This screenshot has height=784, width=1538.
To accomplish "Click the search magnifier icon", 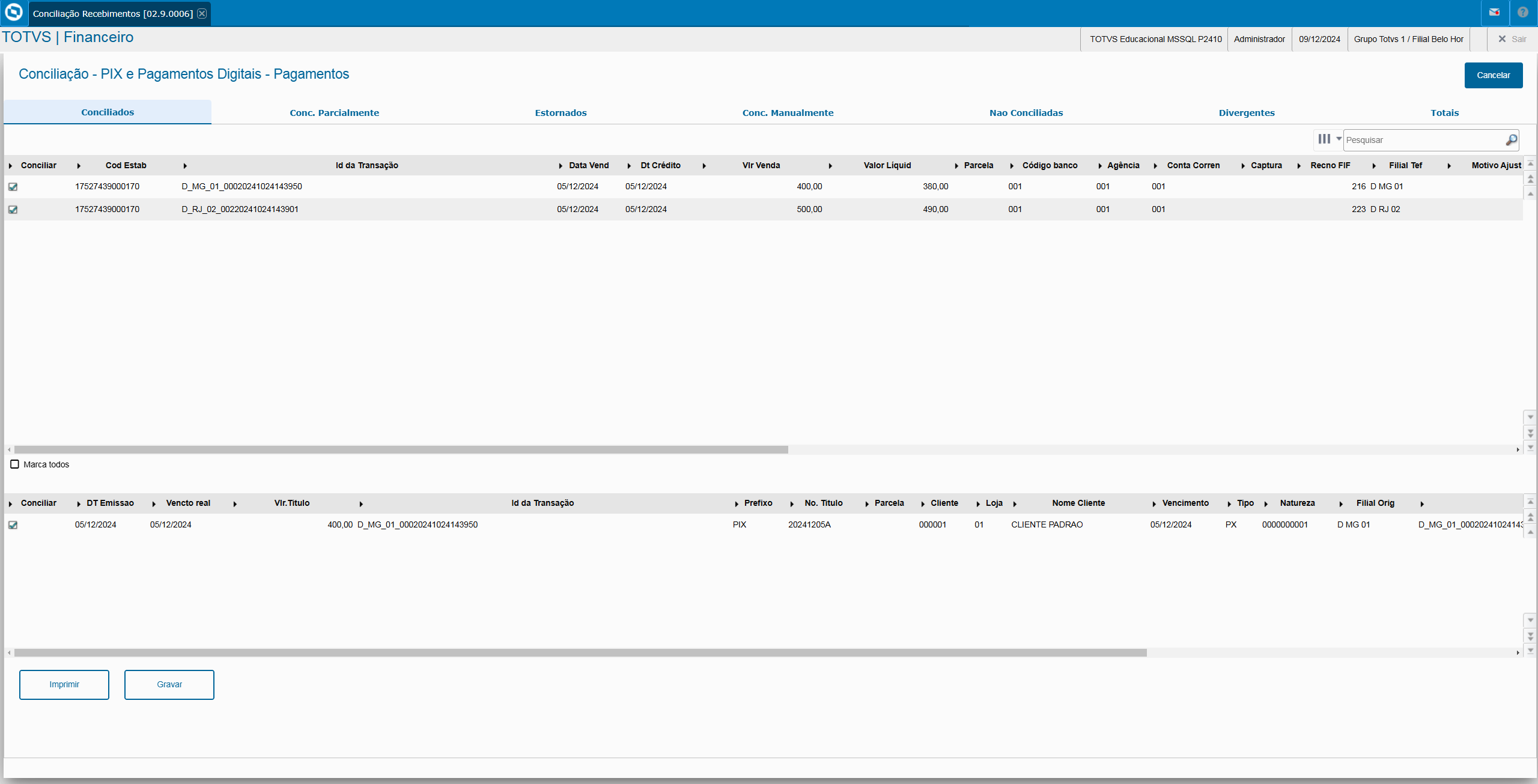I will 1512,140.
